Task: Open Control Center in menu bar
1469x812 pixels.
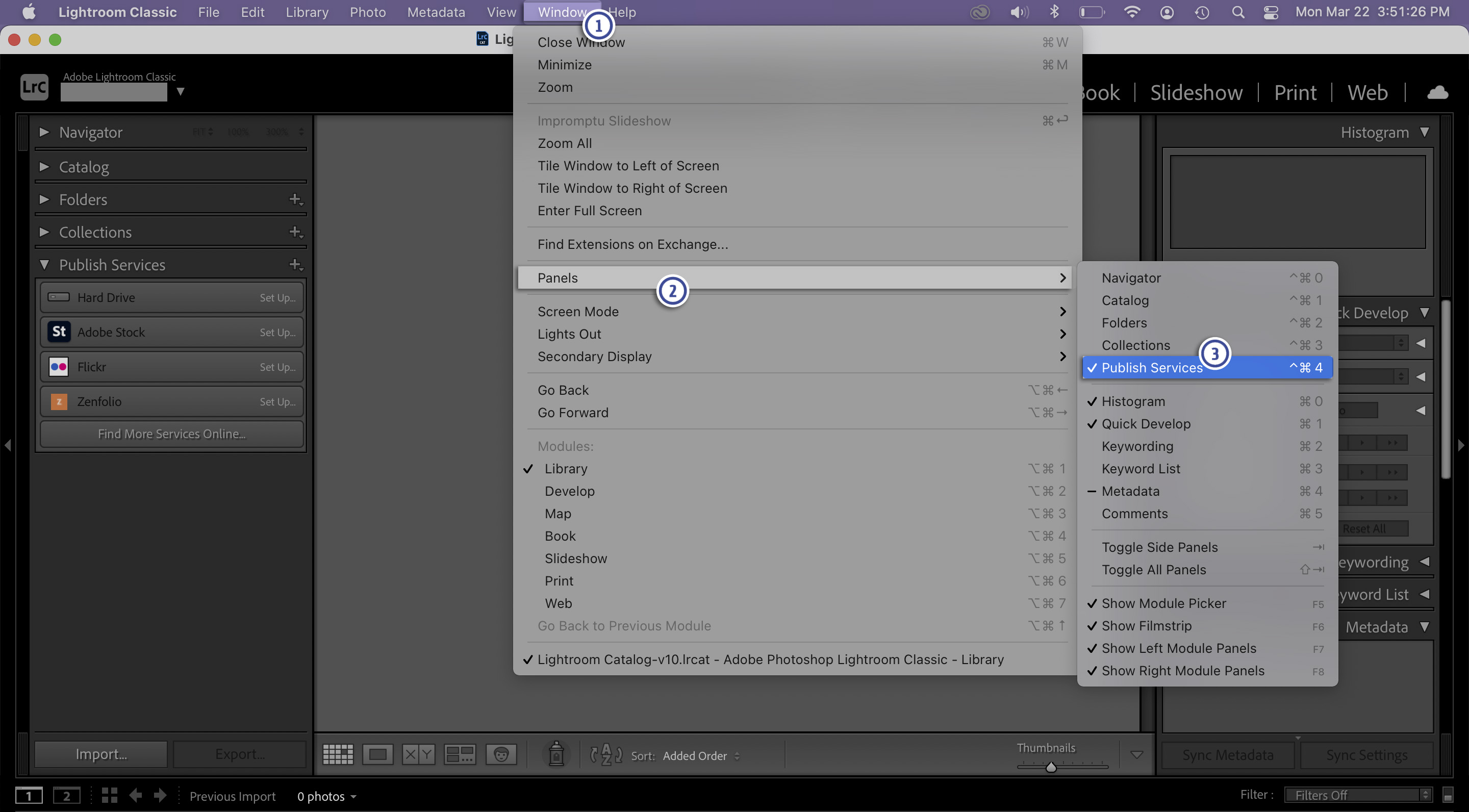Action: click(1271, 12)
